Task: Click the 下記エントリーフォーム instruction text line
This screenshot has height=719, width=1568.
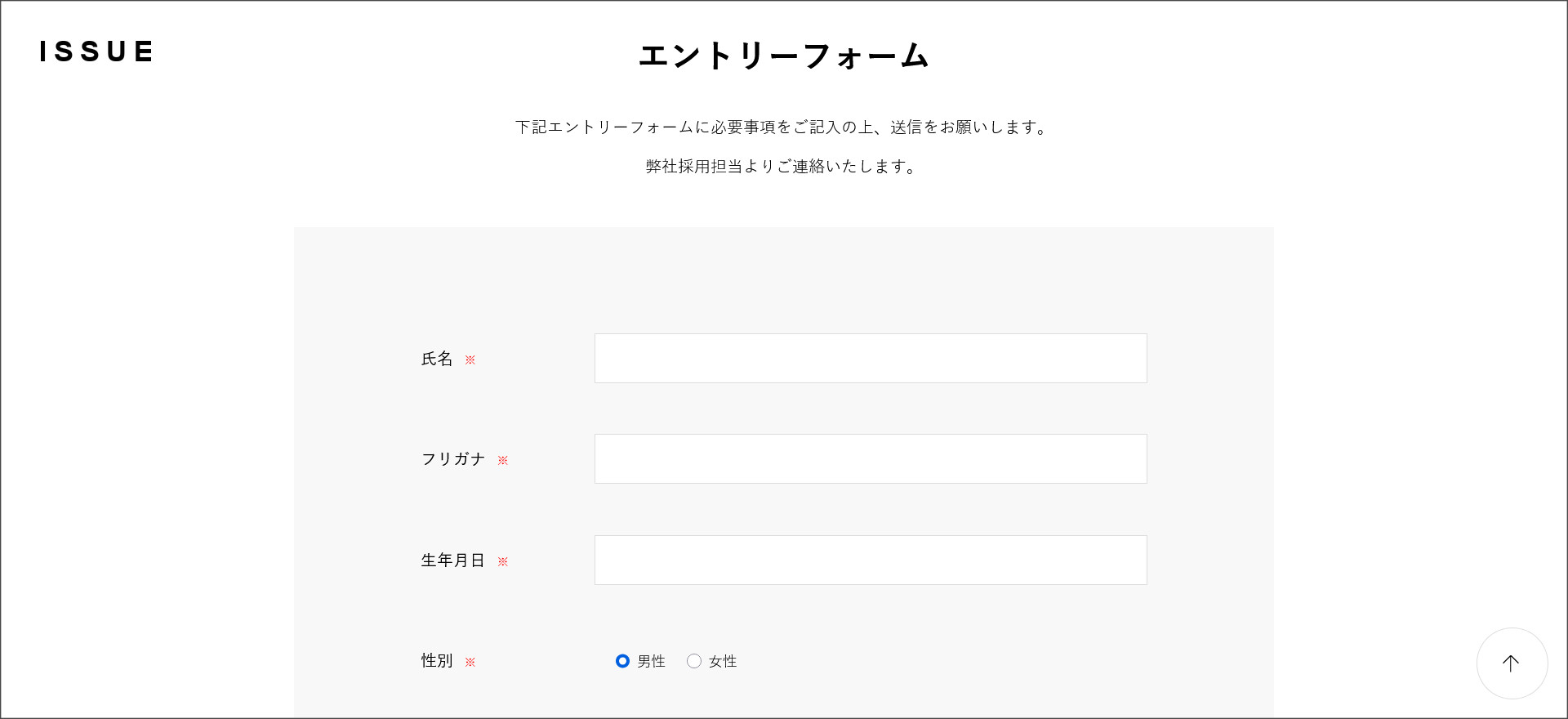Action: point(783,127)
